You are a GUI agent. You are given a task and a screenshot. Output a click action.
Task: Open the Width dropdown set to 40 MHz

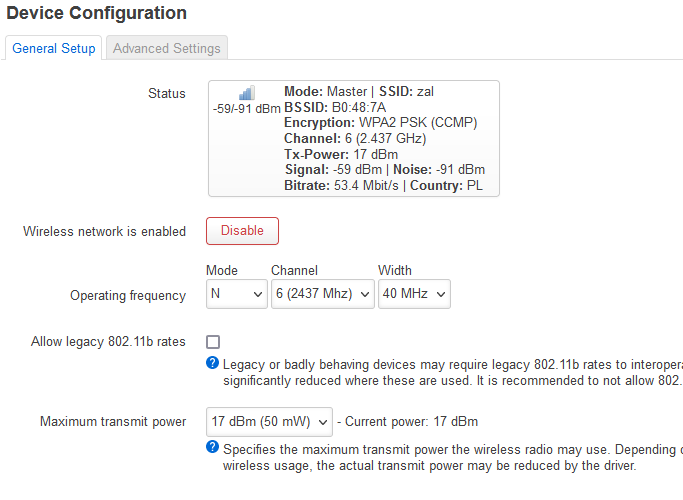click(414, 294)
